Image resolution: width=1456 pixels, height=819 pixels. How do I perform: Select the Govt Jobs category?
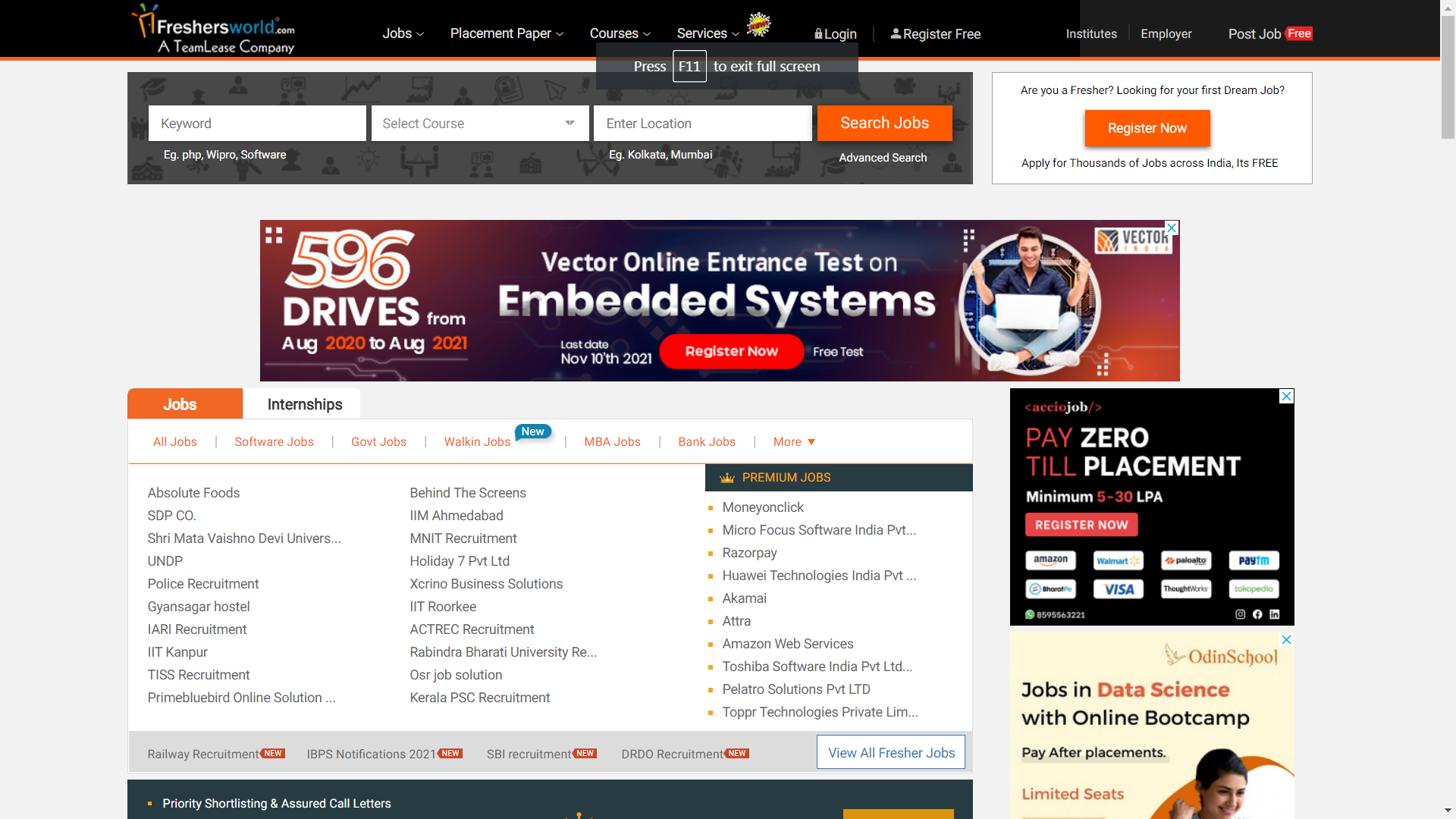coord(378,442)
